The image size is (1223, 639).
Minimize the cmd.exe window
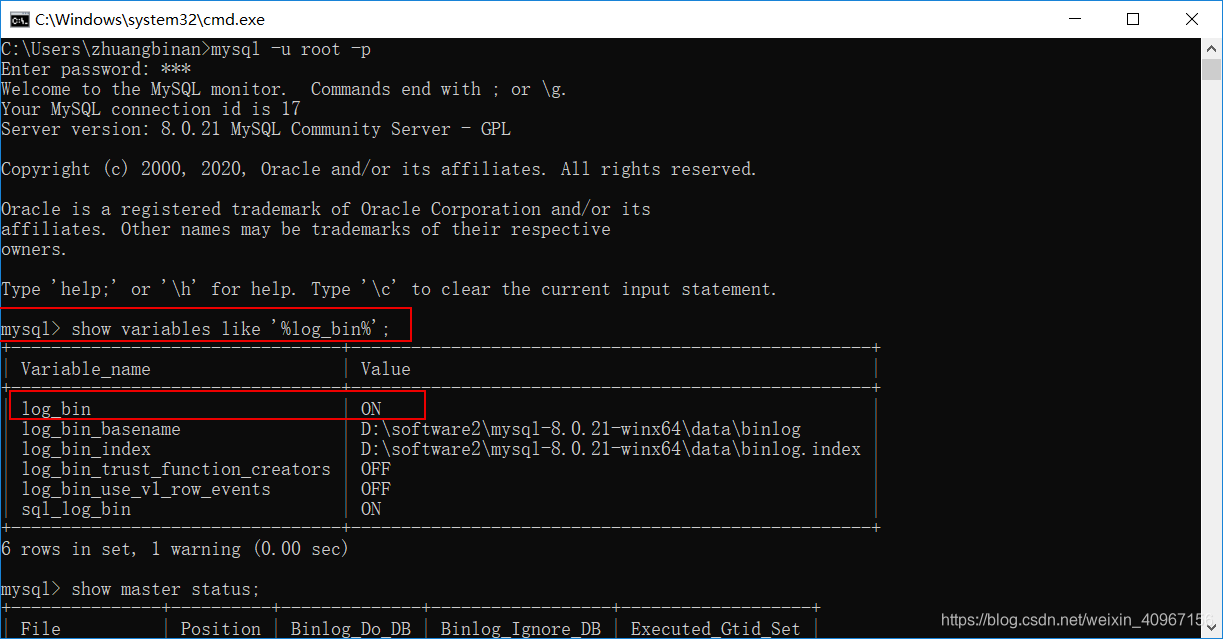tap(1074, 18)
